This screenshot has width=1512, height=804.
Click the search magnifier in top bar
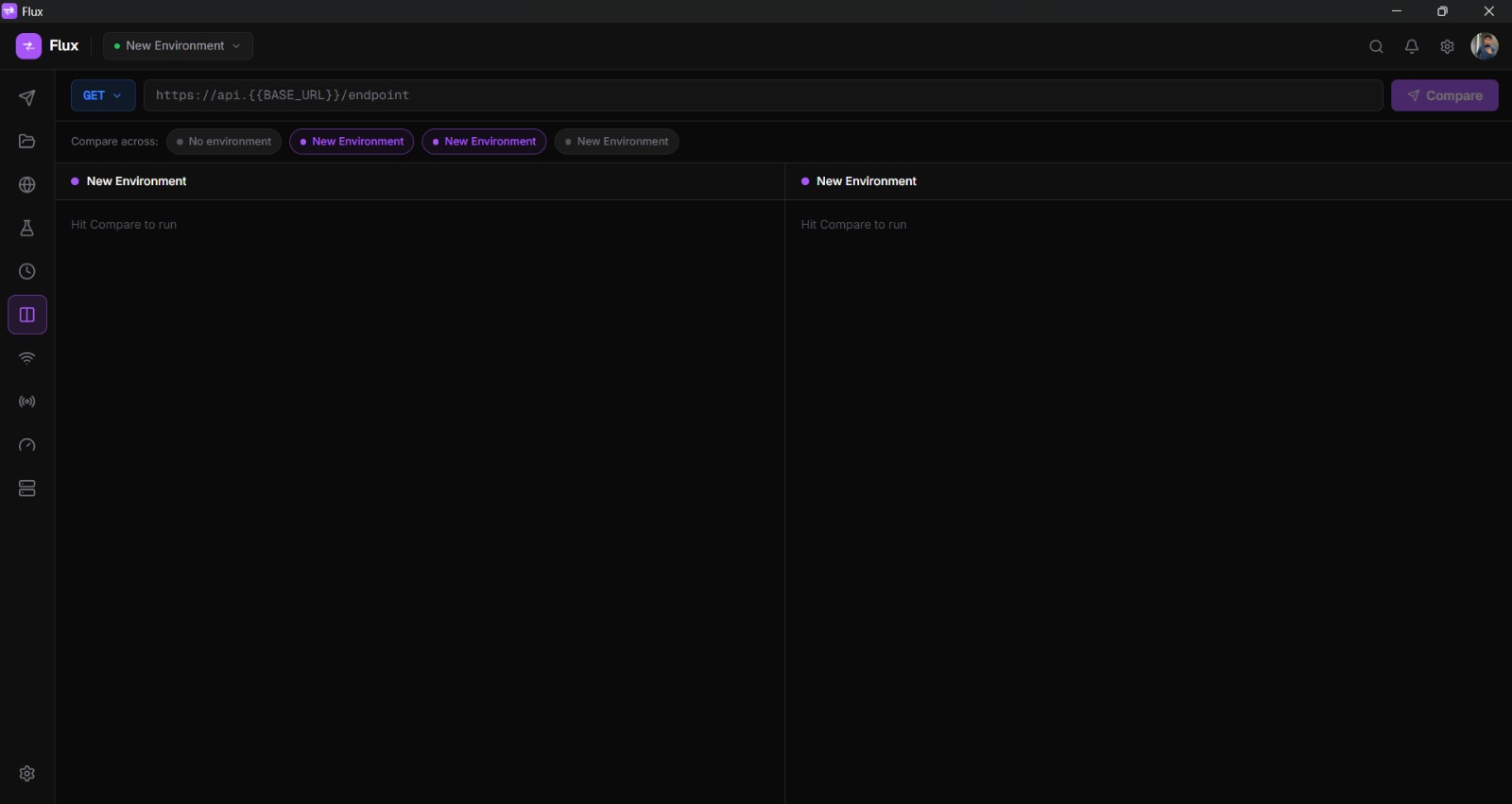pos(1376,46)
